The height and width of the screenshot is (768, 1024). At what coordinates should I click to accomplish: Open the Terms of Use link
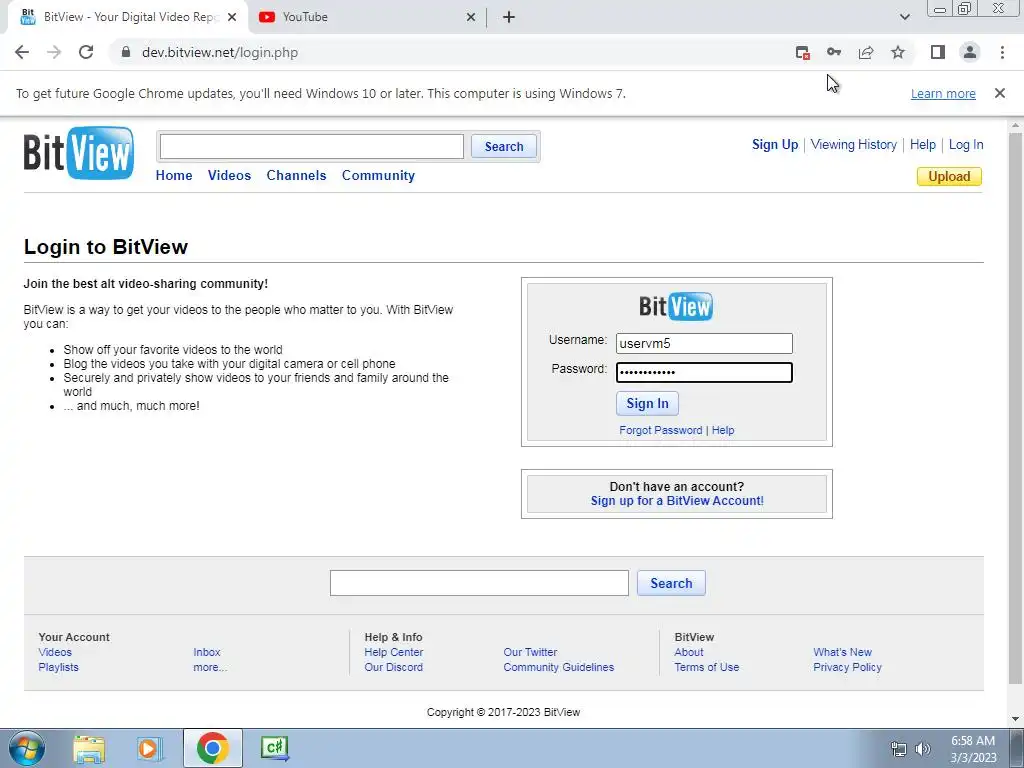click(x=707, y=667)
